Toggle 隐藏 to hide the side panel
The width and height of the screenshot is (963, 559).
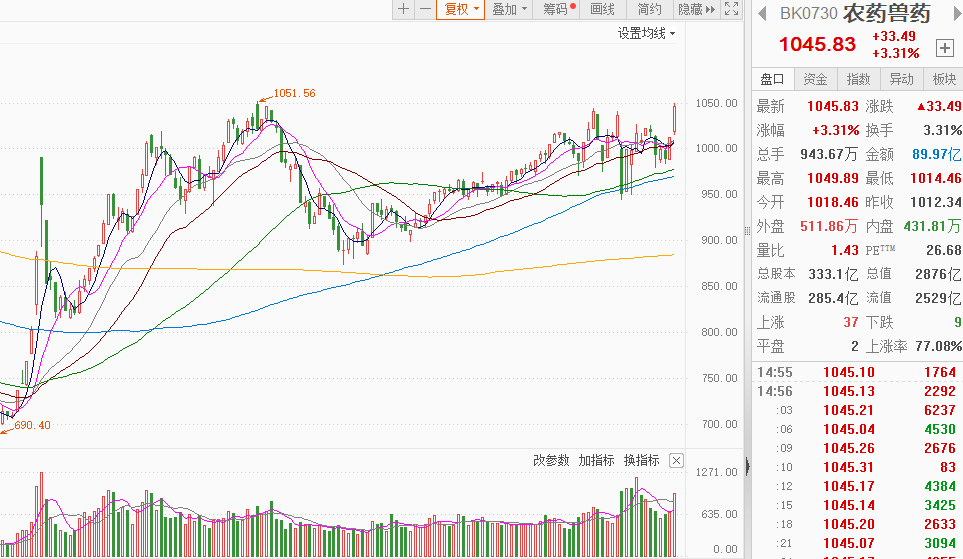point(696,9)
